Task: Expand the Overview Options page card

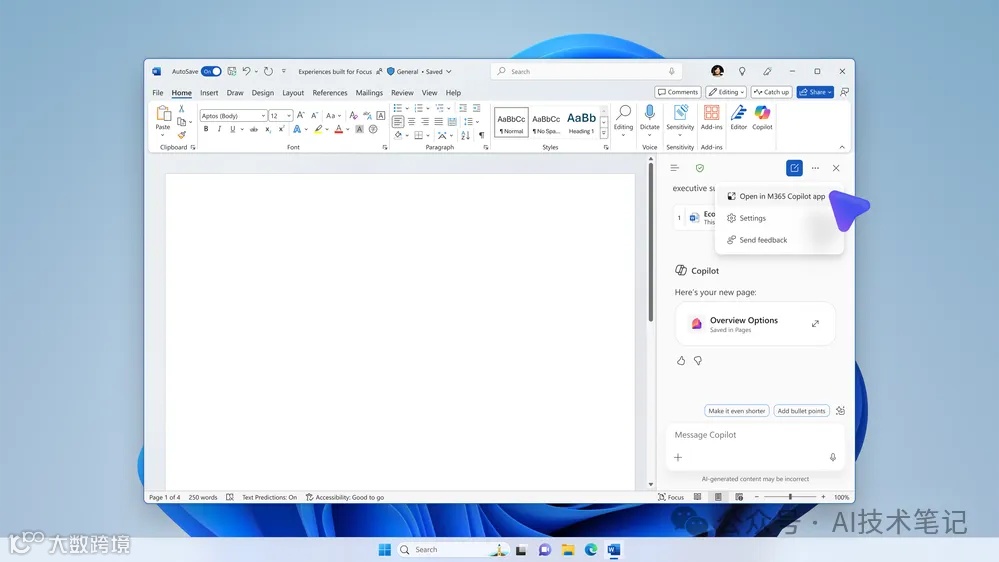Action: pos(815,324)
